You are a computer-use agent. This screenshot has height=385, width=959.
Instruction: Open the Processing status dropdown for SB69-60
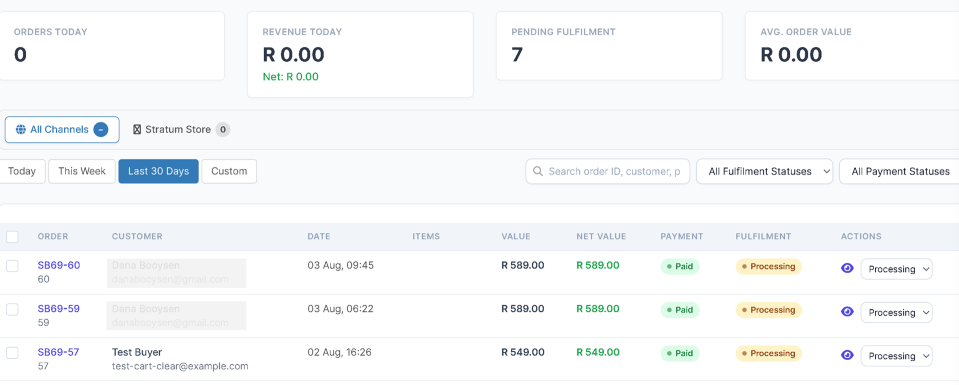[x=897, y=269]
